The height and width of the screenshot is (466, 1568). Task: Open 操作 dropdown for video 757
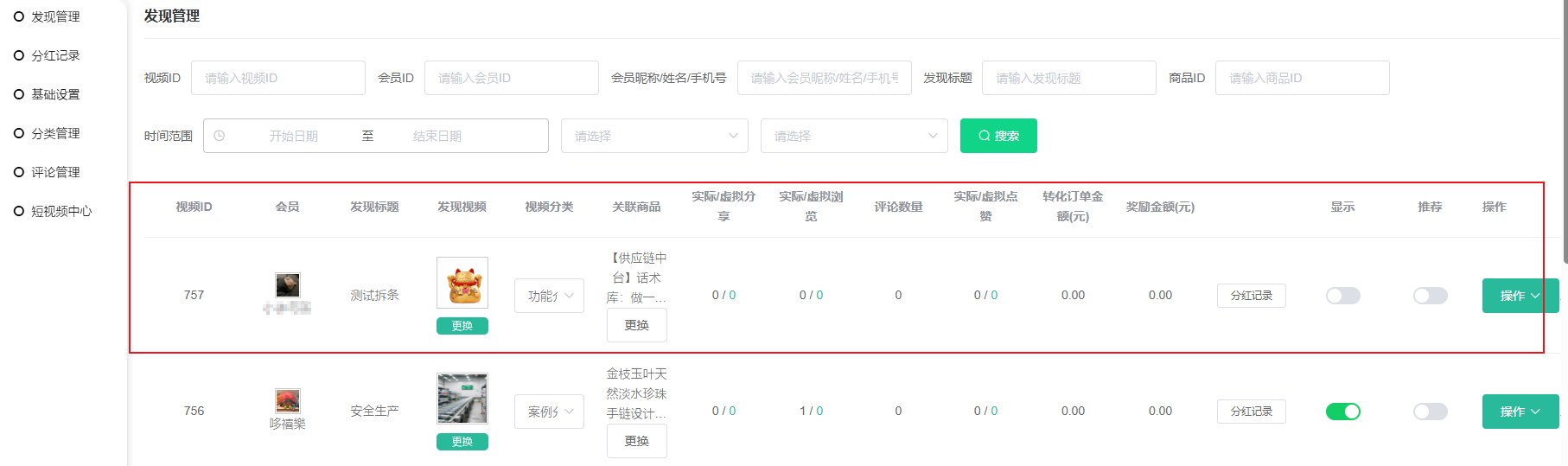[x=1520, y=296]
